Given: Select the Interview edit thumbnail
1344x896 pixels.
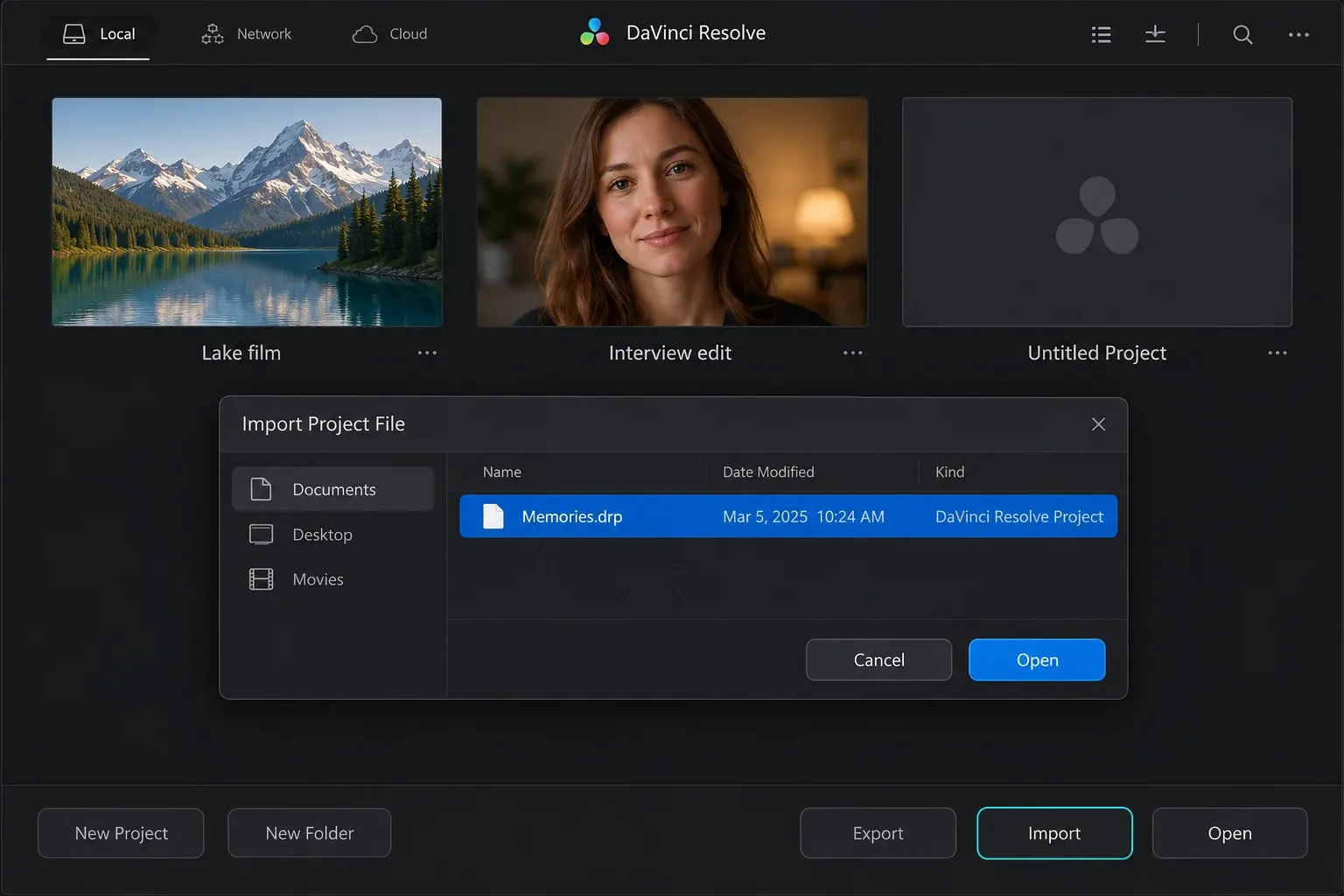Looking at the screenshot, I should point(672,212).
